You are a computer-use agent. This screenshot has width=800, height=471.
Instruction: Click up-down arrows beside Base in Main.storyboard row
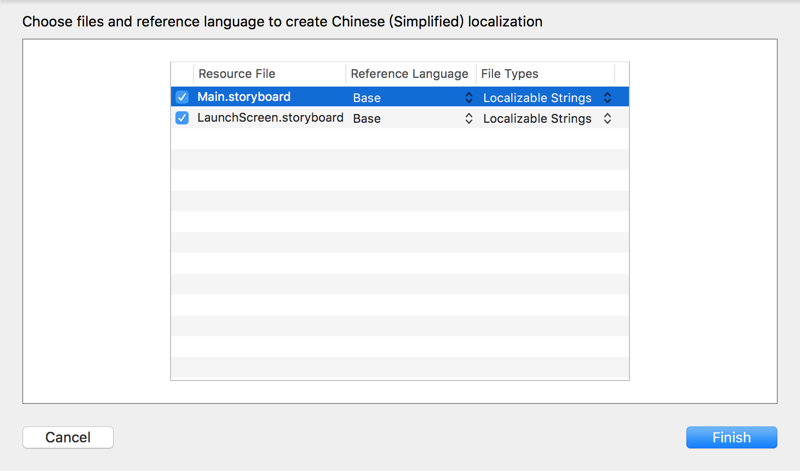pos(468,98)
